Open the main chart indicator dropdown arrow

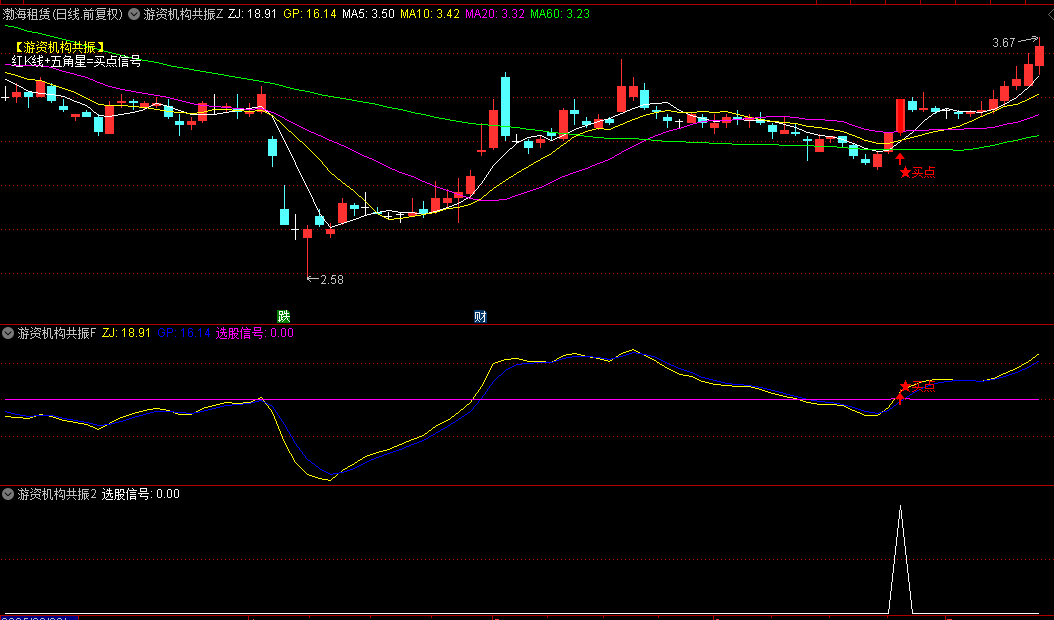pos(134,15)
